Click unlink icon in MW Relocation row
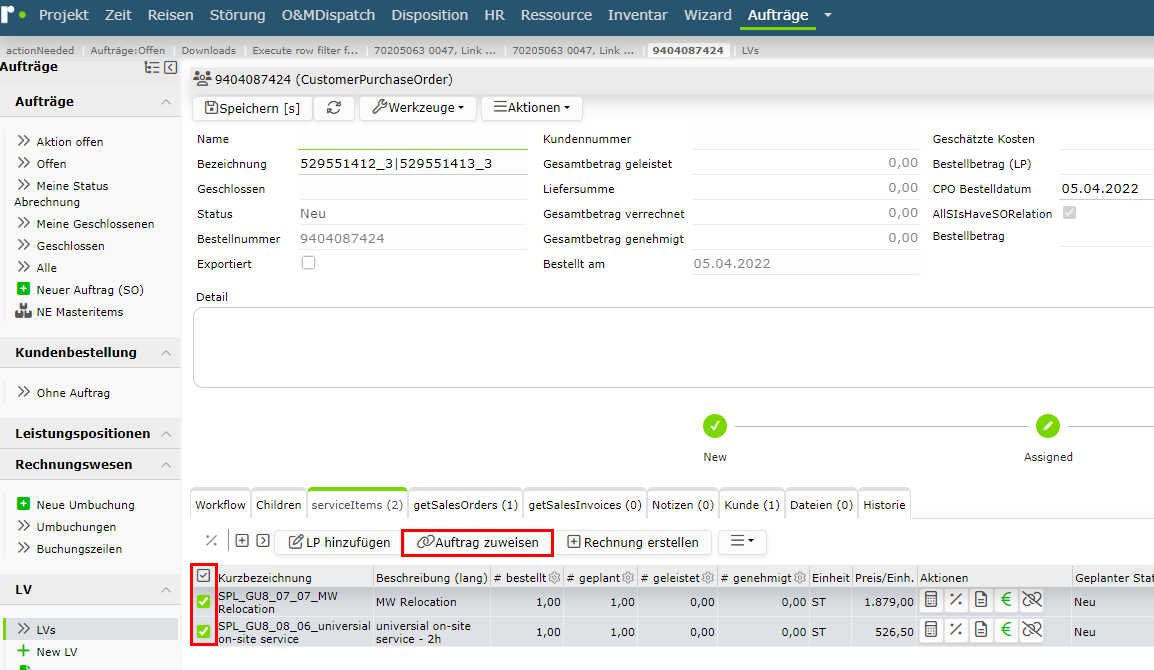 [1032, 600]
